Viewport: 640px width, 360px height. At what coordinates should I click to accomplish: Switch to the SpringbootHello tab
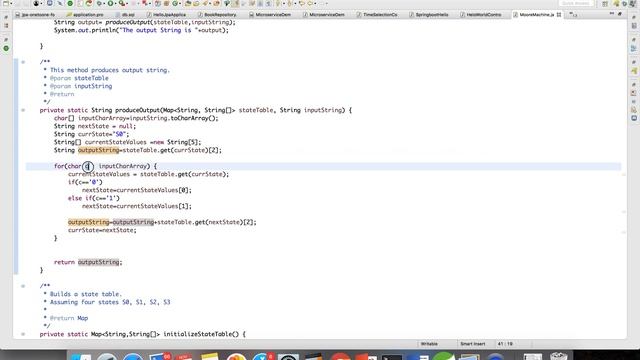pyautogui.click(x=429, y=15)
